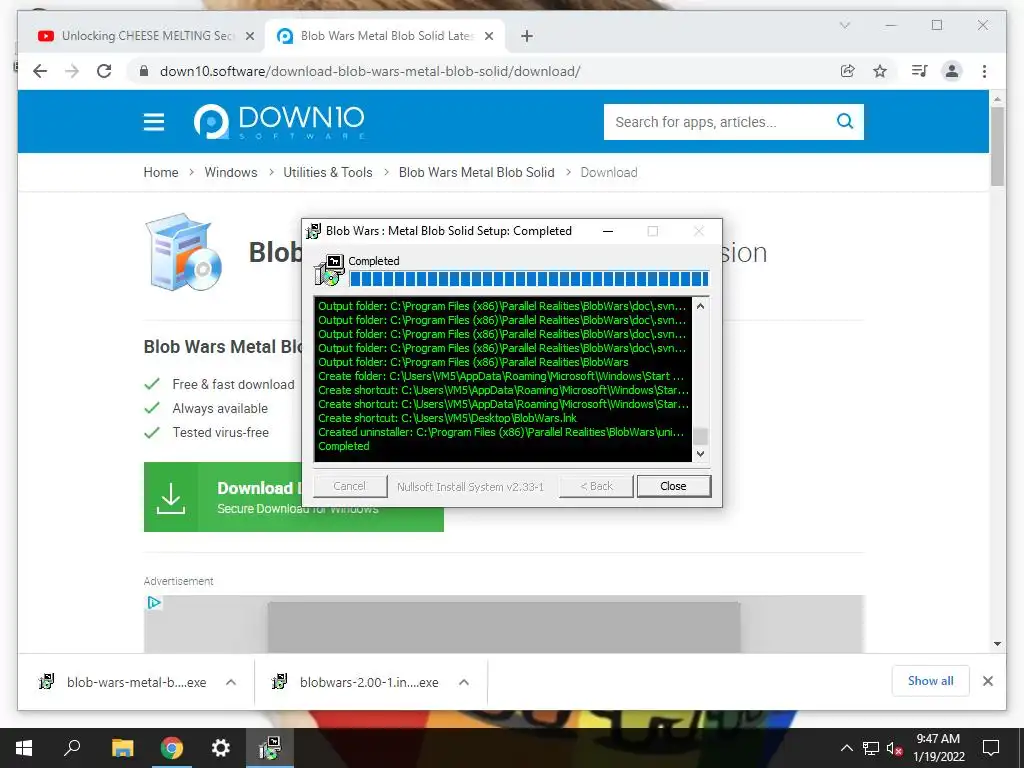Viewport: 1024px width, 768px height.
Task: Select 'Created uninstaller' log line
Action: click(501, 432)
